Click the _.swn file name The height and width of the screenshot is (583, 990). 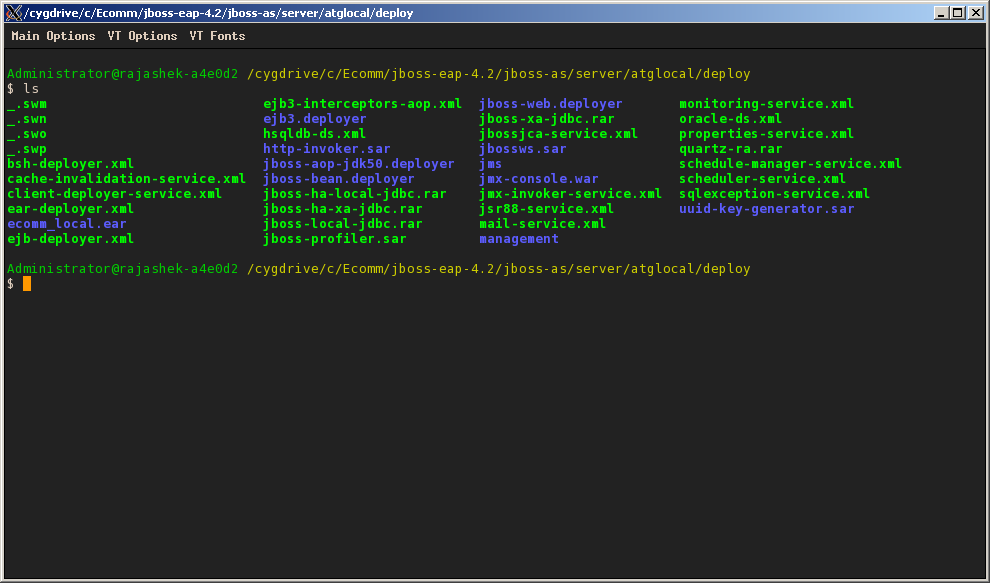(27, 119)
